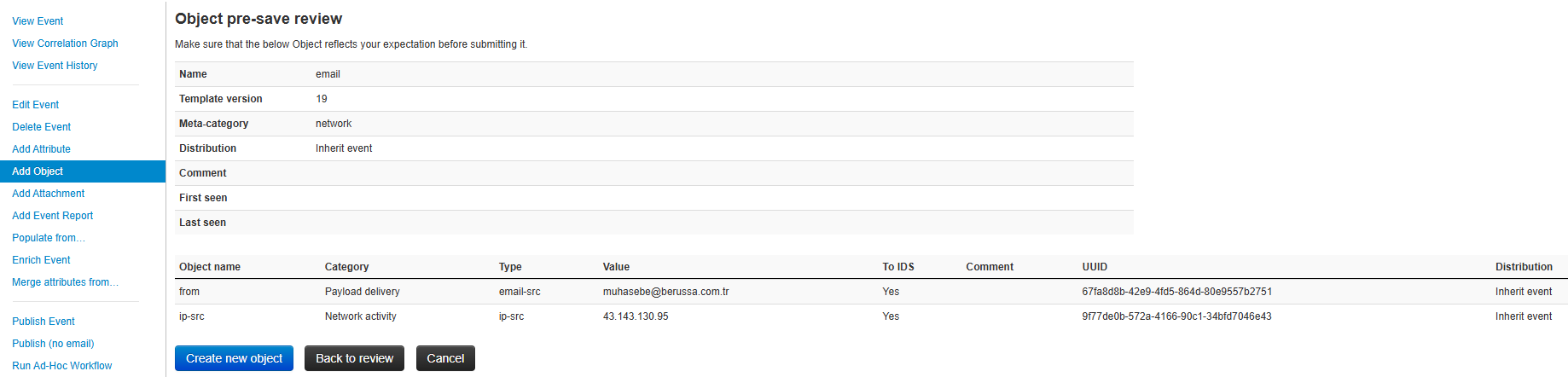The width and height of the screenshot is (1568, 377).
Task: Open View Event in sidebar
Action: 38,21
